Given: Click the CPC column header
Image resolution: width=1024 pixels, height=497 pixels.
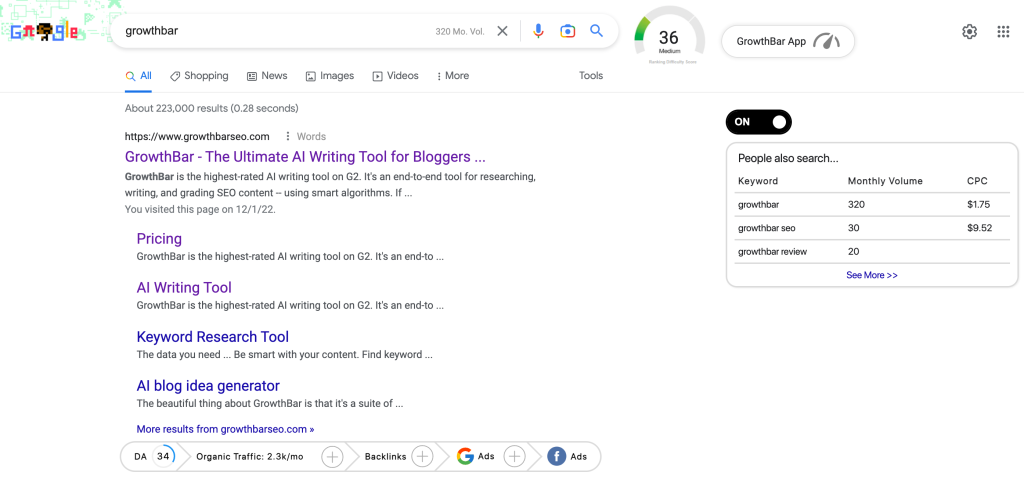Looking at the screenshot, I should (978, 181).
